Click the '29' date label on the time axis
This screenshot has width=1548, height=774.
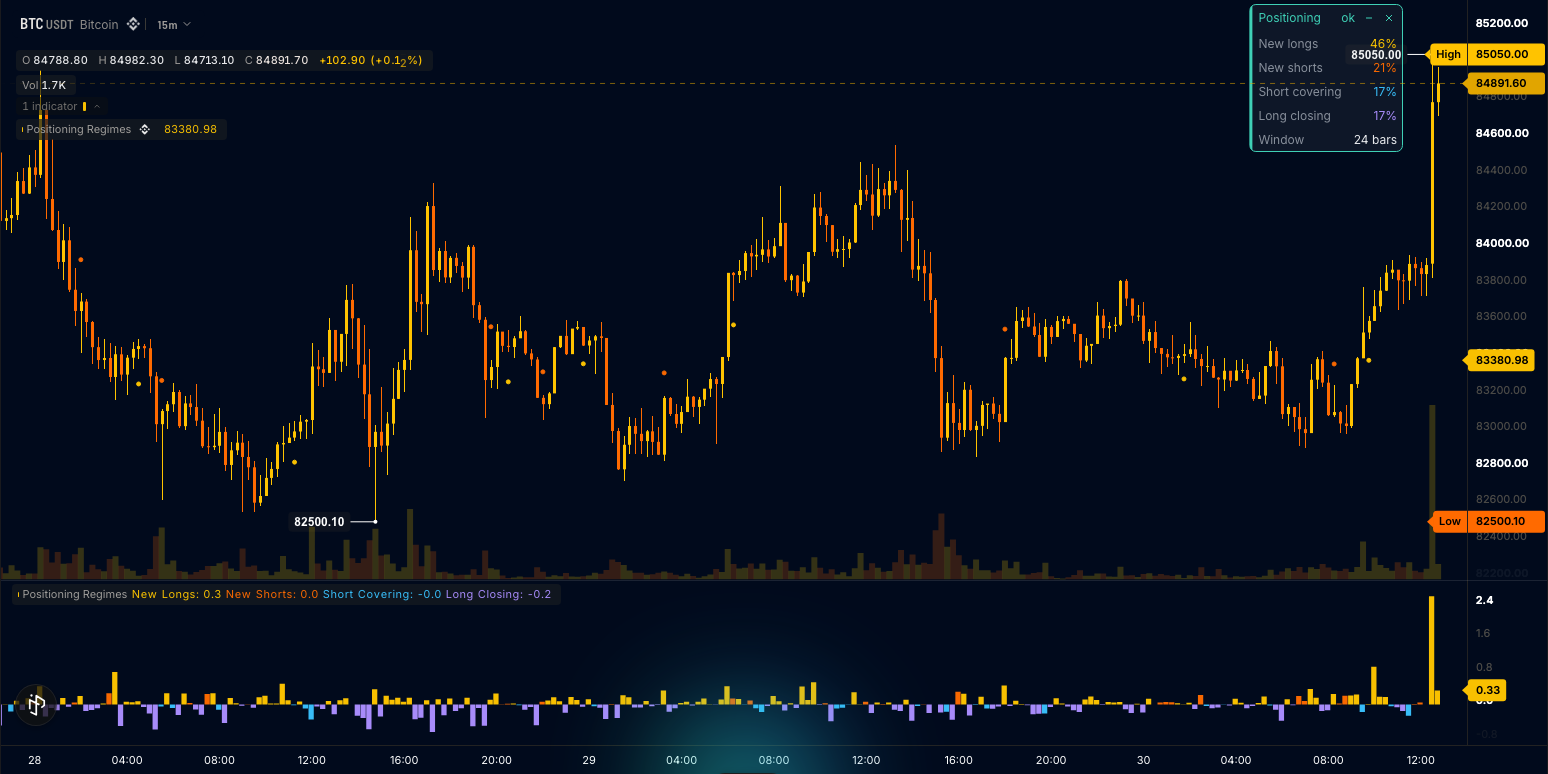point(589,760)
